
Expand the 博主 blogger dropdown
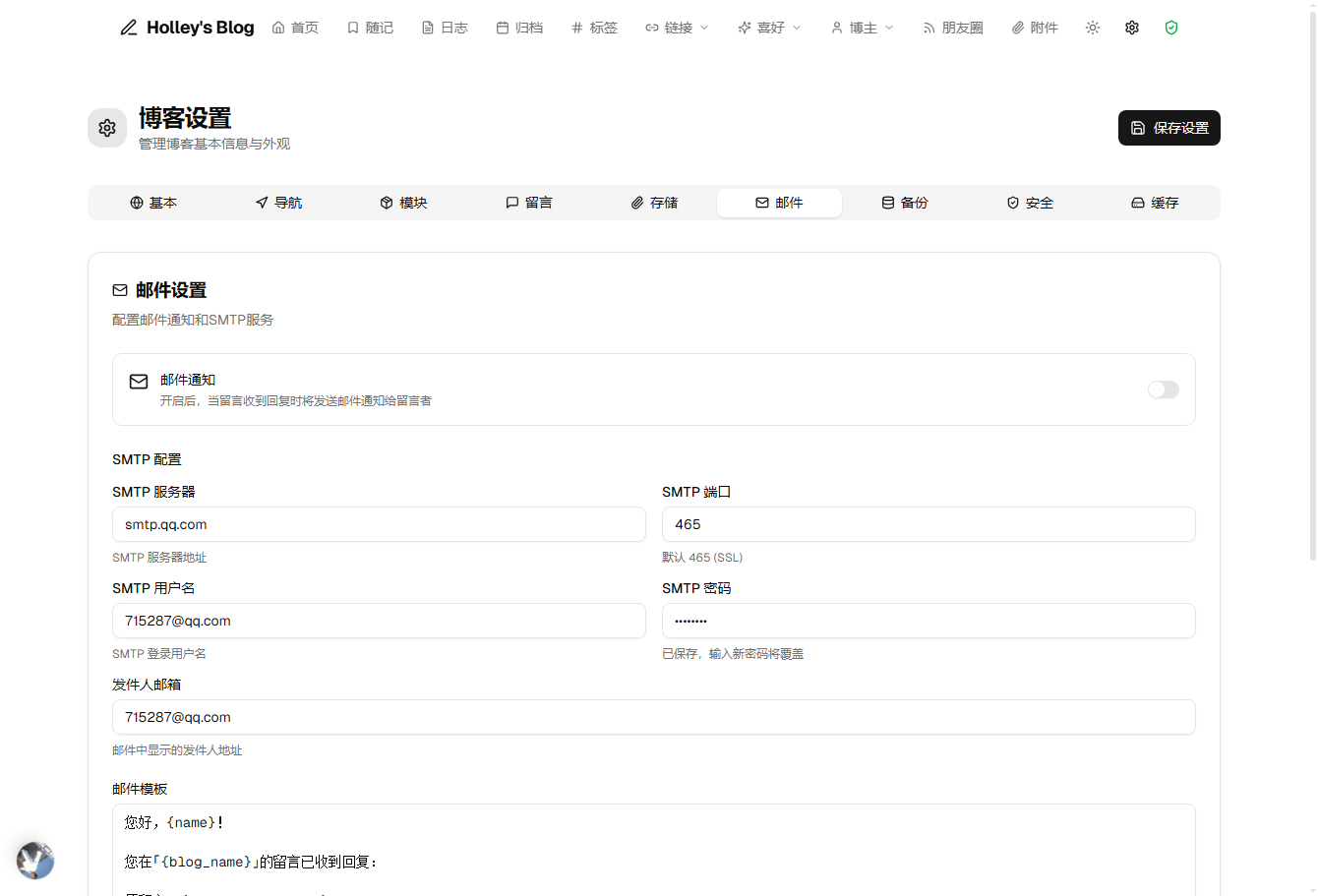[862, 28]
